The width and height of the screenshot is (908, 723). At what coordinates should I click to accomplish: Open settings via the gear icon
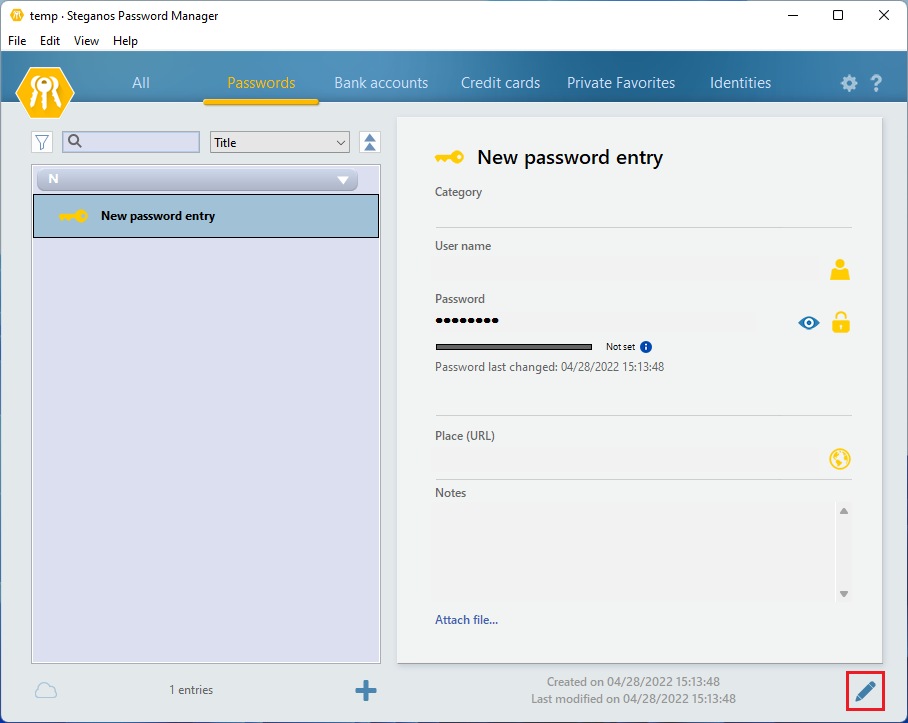click(x=849, y=84)
